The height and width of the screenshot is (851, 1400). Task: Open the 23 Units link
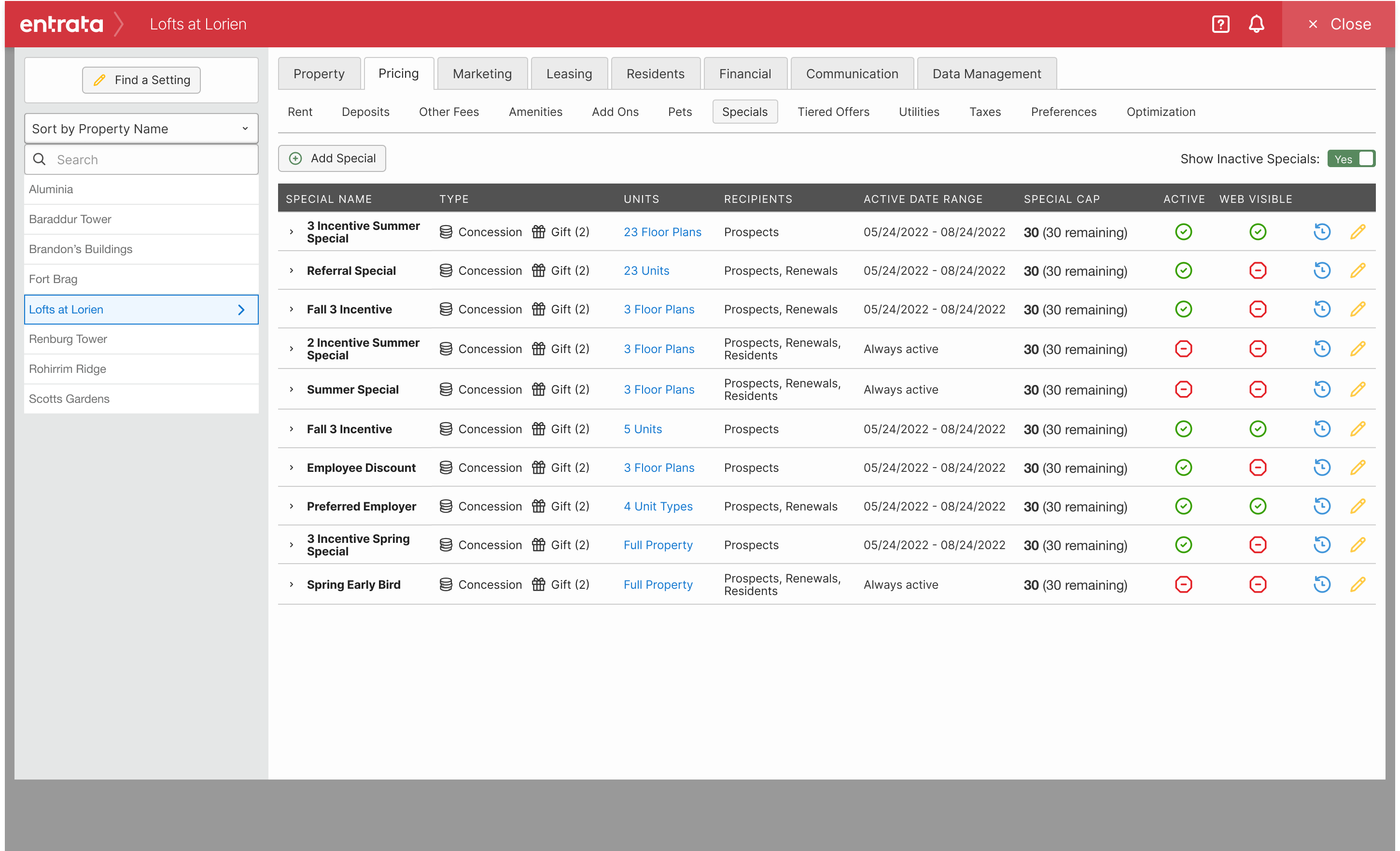click(x=646, y=270)
